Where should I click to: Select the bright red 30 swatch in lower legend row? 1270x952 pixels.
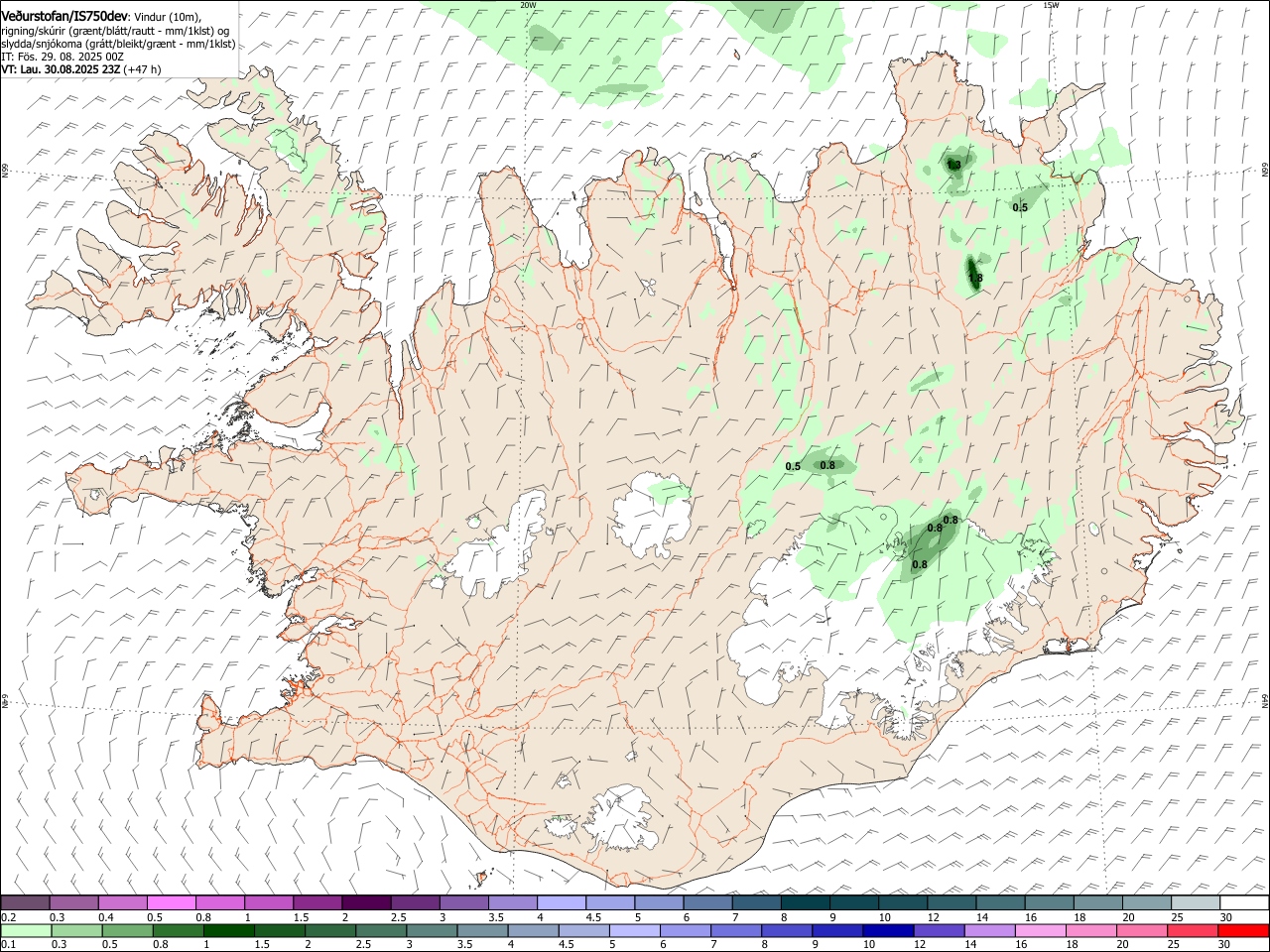pos(1244,930)
